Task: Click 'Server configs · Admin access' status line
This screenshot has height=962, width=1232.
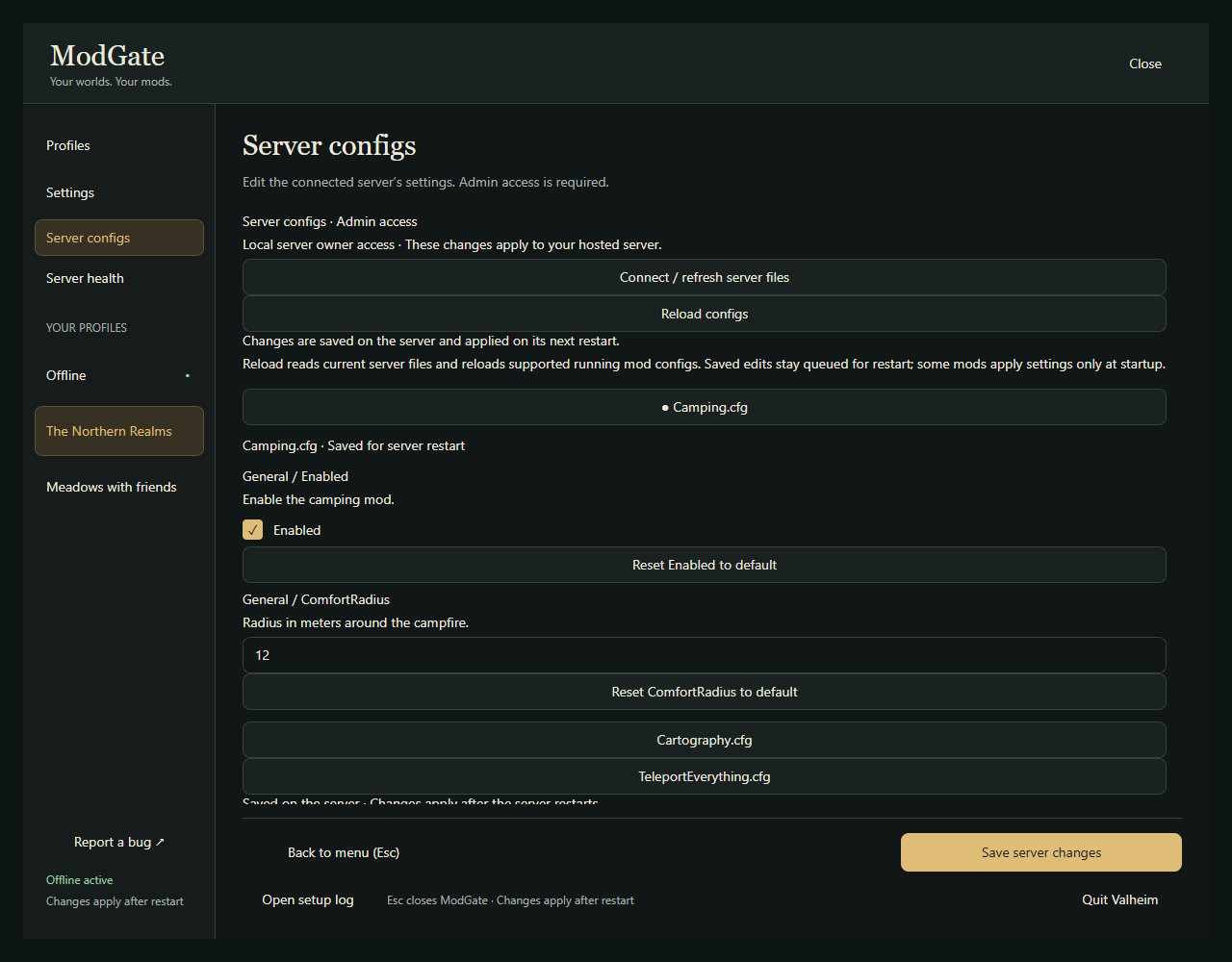Action: [330, 221]
